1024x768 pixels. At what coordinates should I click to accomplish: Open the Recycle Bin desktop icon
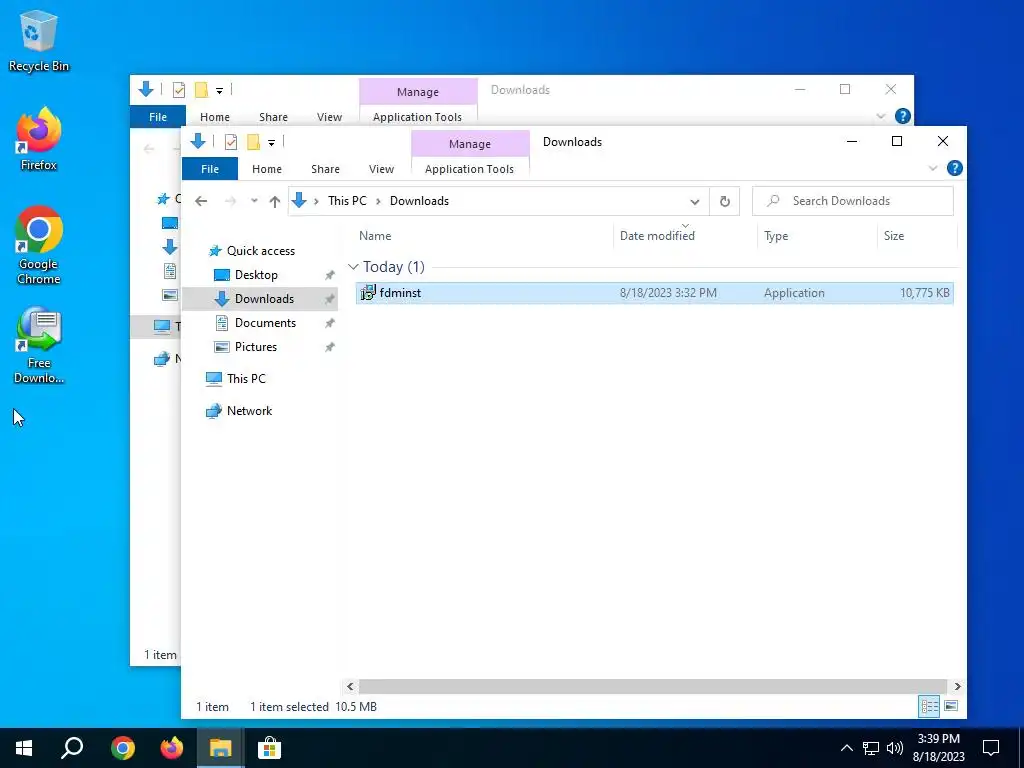39,40
